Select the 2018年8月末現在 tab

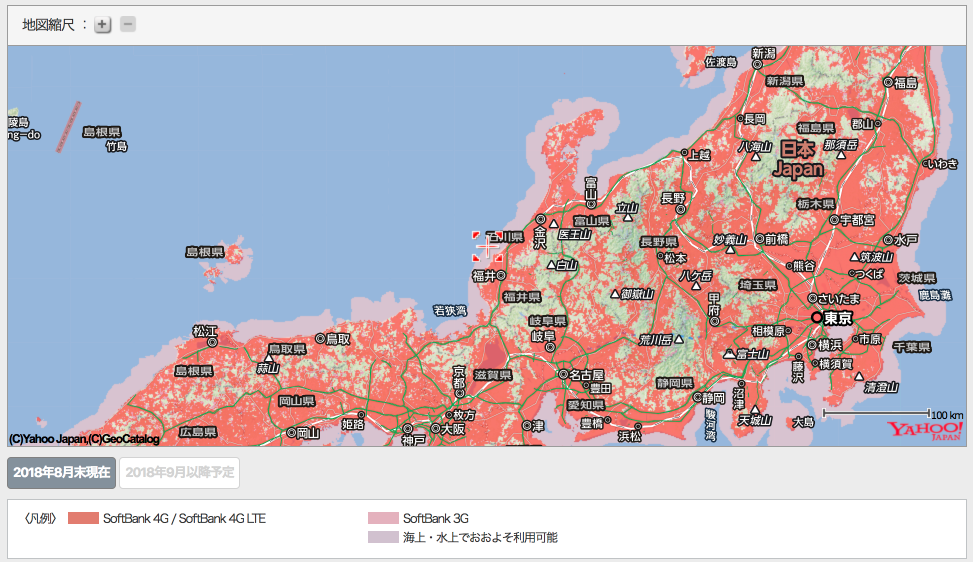point(61,473)
